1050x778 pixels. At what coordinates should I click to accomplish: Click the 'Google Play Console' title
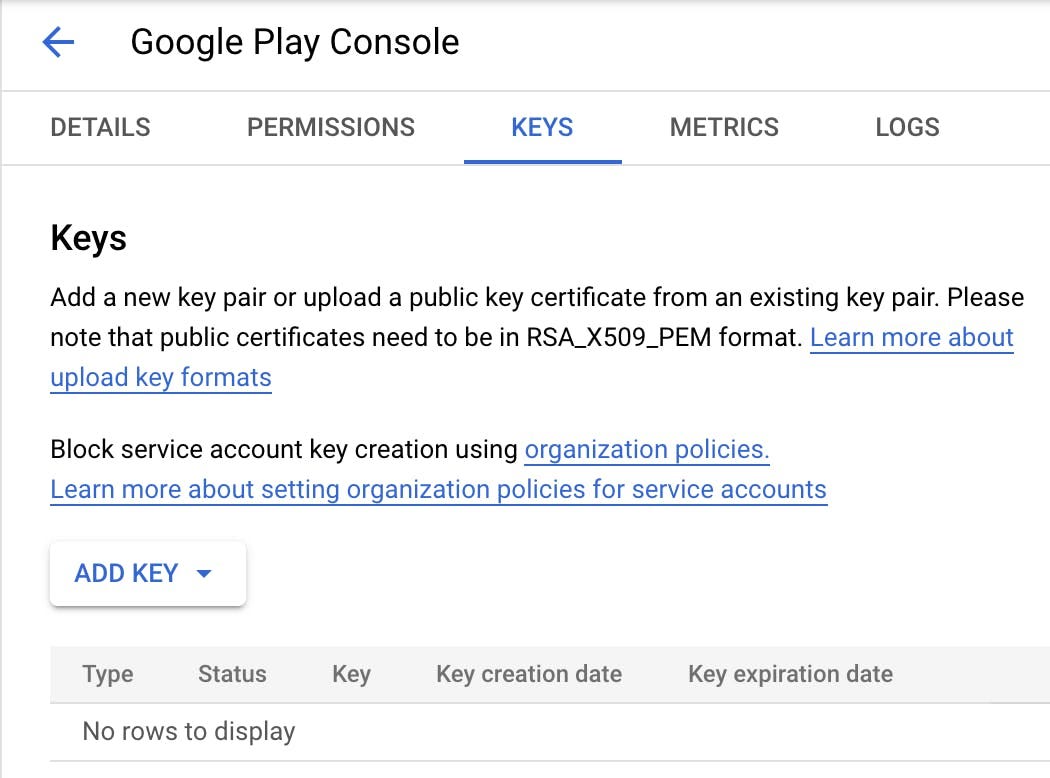pos(295,42)
